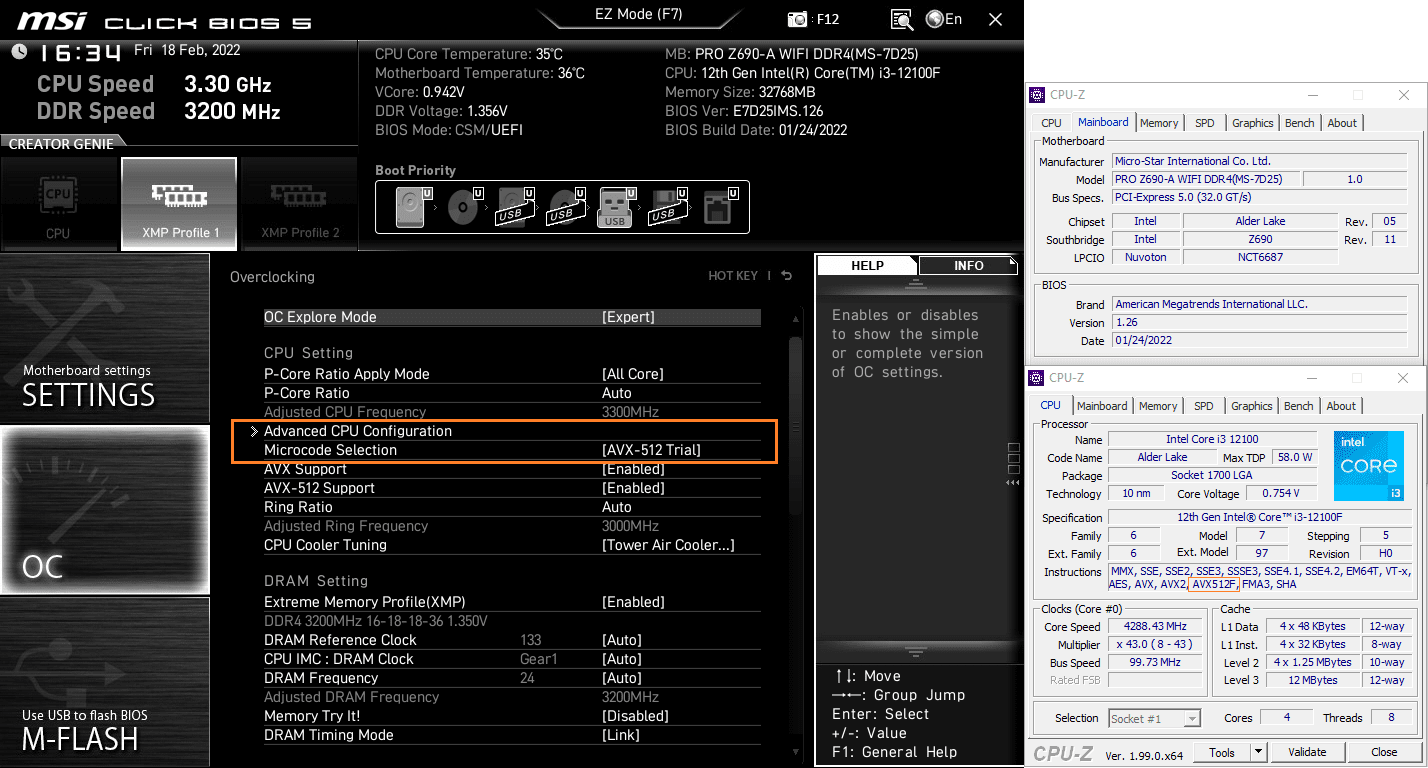Open the BIOS search magnifier icon
Screen dimensions: 1428x768
pos(902,19)
